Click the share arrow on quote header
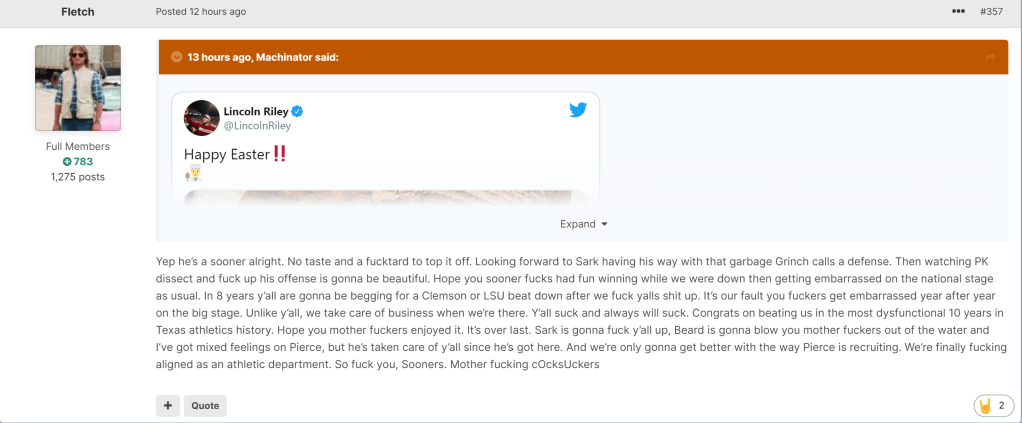This screenshot has height=423, width=1022. click(x=990, y=57)
